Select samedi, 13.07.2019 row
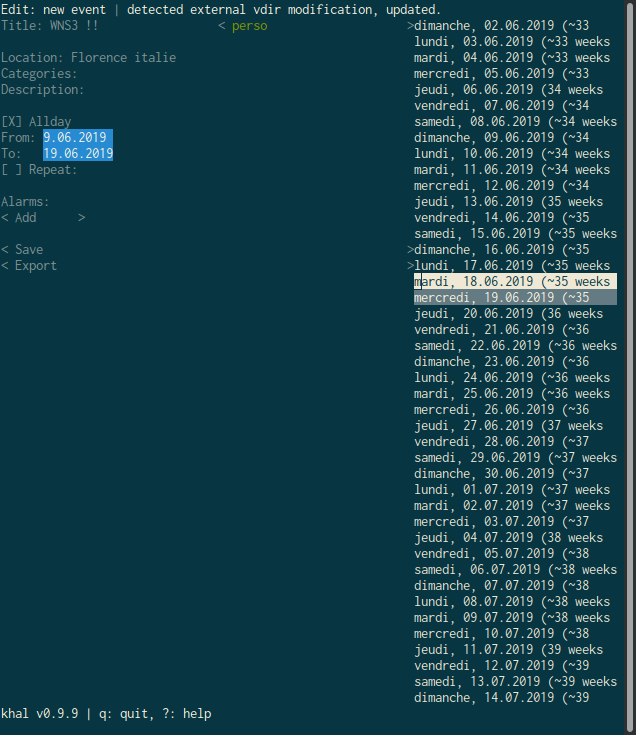Screen dimensions: 636x735 515,681
